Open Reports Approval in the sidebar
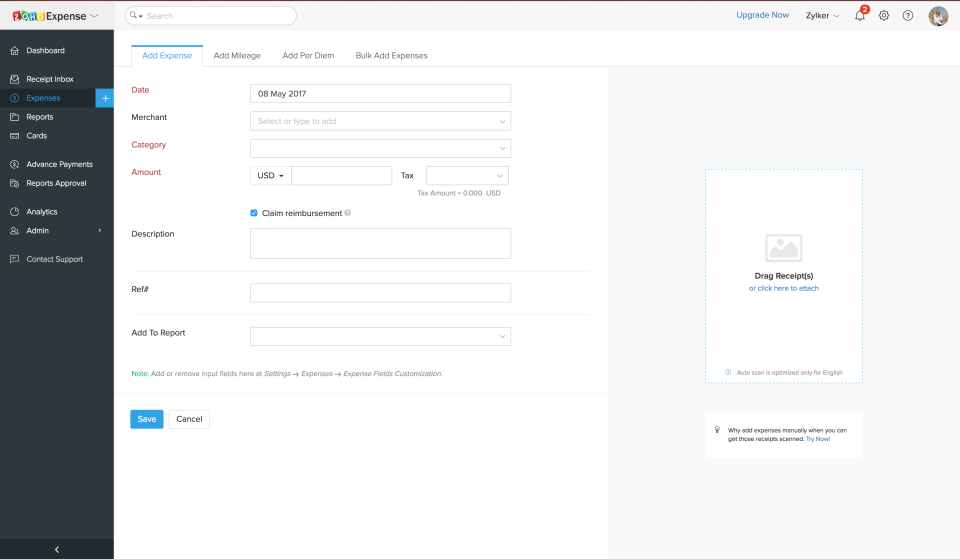The width and height of the screenshot is (960, 559). pos(57,183)
